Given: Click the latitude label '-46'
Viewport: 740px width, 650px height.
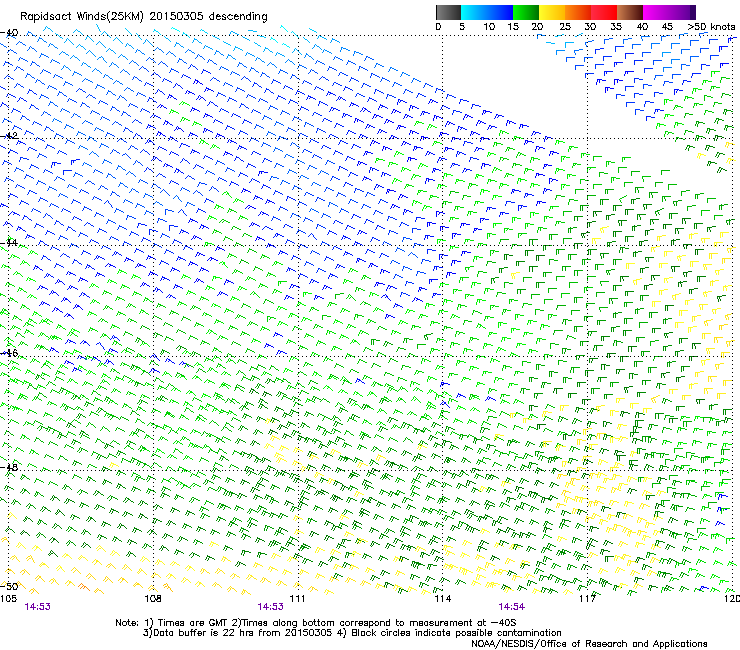Looking at the screenshot, I should click(9, 353).
